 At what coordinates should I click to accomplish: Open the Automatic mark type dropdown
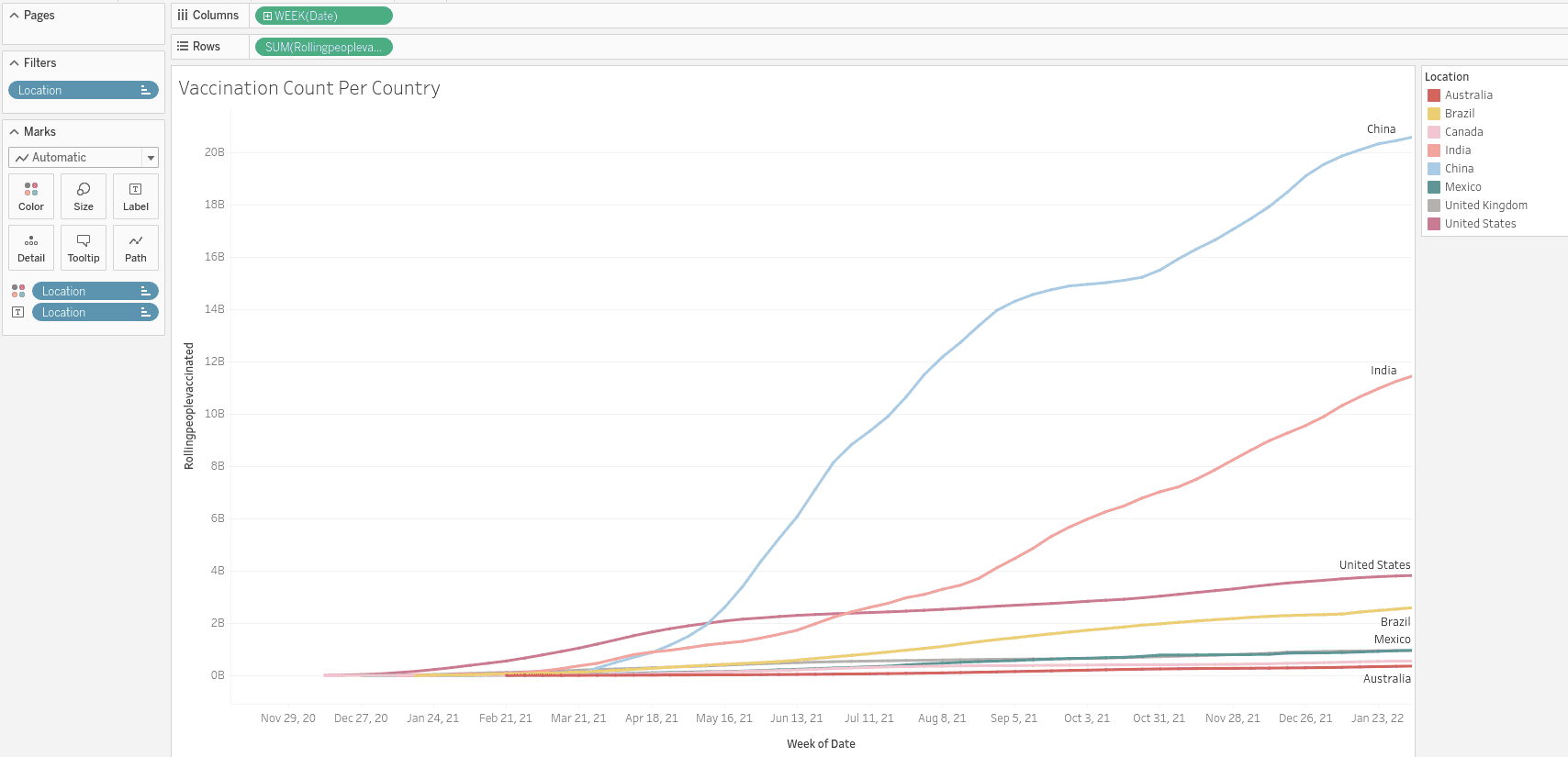(151, 158)
